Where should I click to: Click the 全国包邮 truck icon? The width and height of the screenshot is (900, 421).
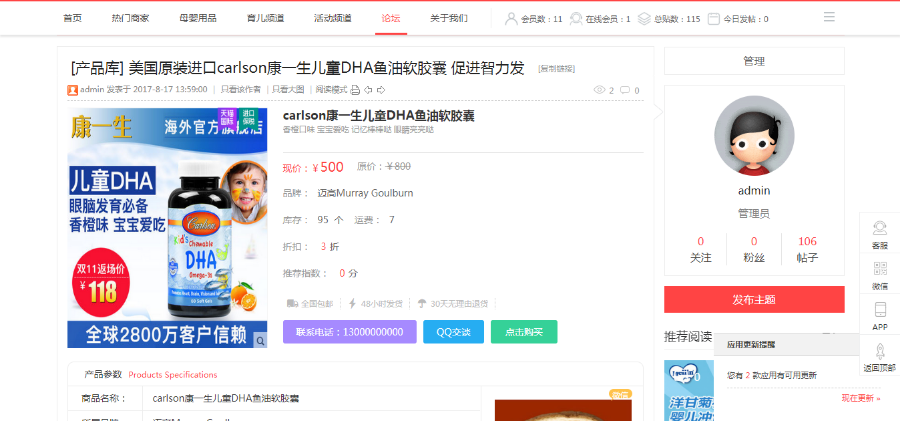pos(292,303)
